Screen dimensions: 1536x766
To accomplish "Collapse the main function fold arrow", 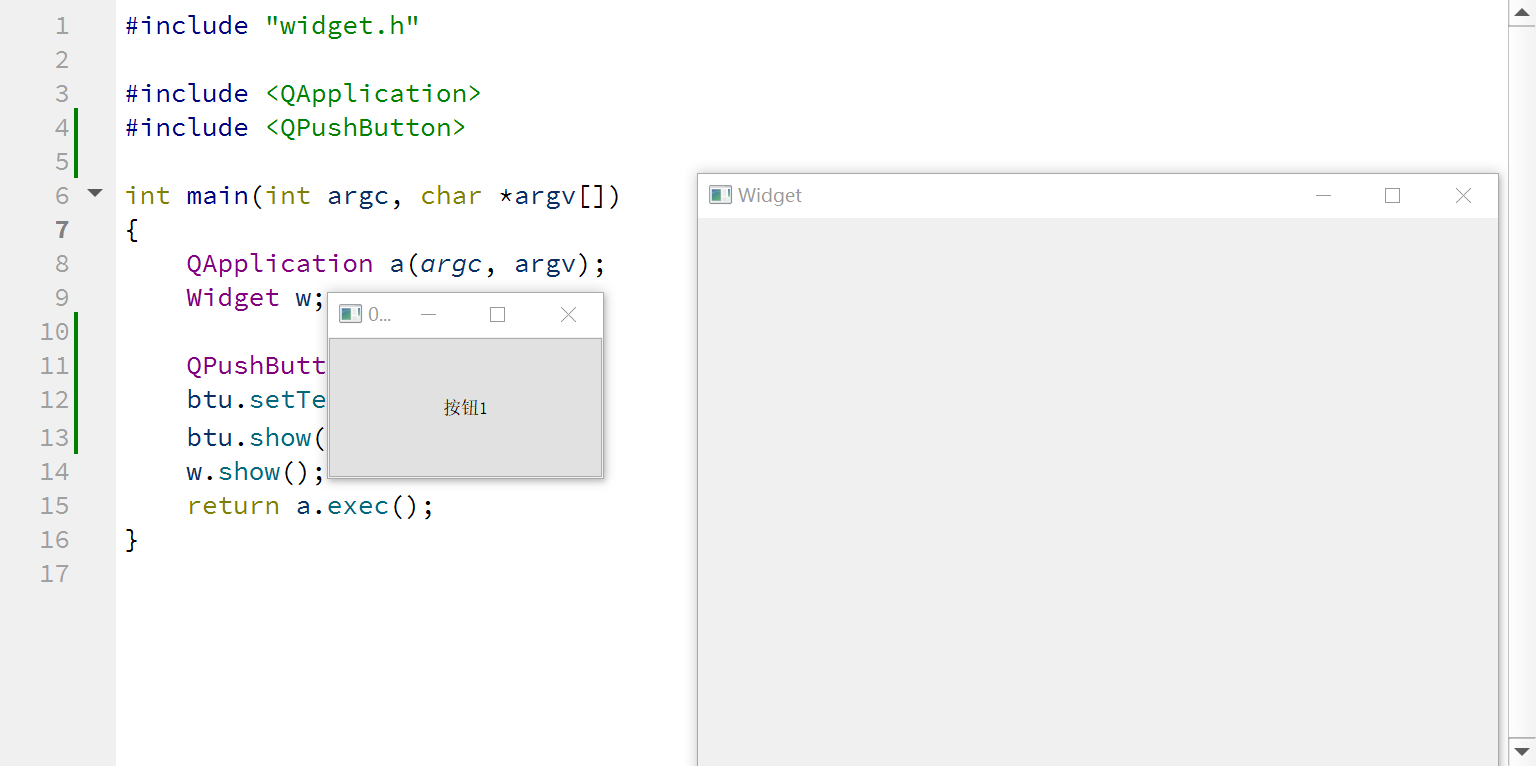I will pyautogui.click(x=95, y=193).
